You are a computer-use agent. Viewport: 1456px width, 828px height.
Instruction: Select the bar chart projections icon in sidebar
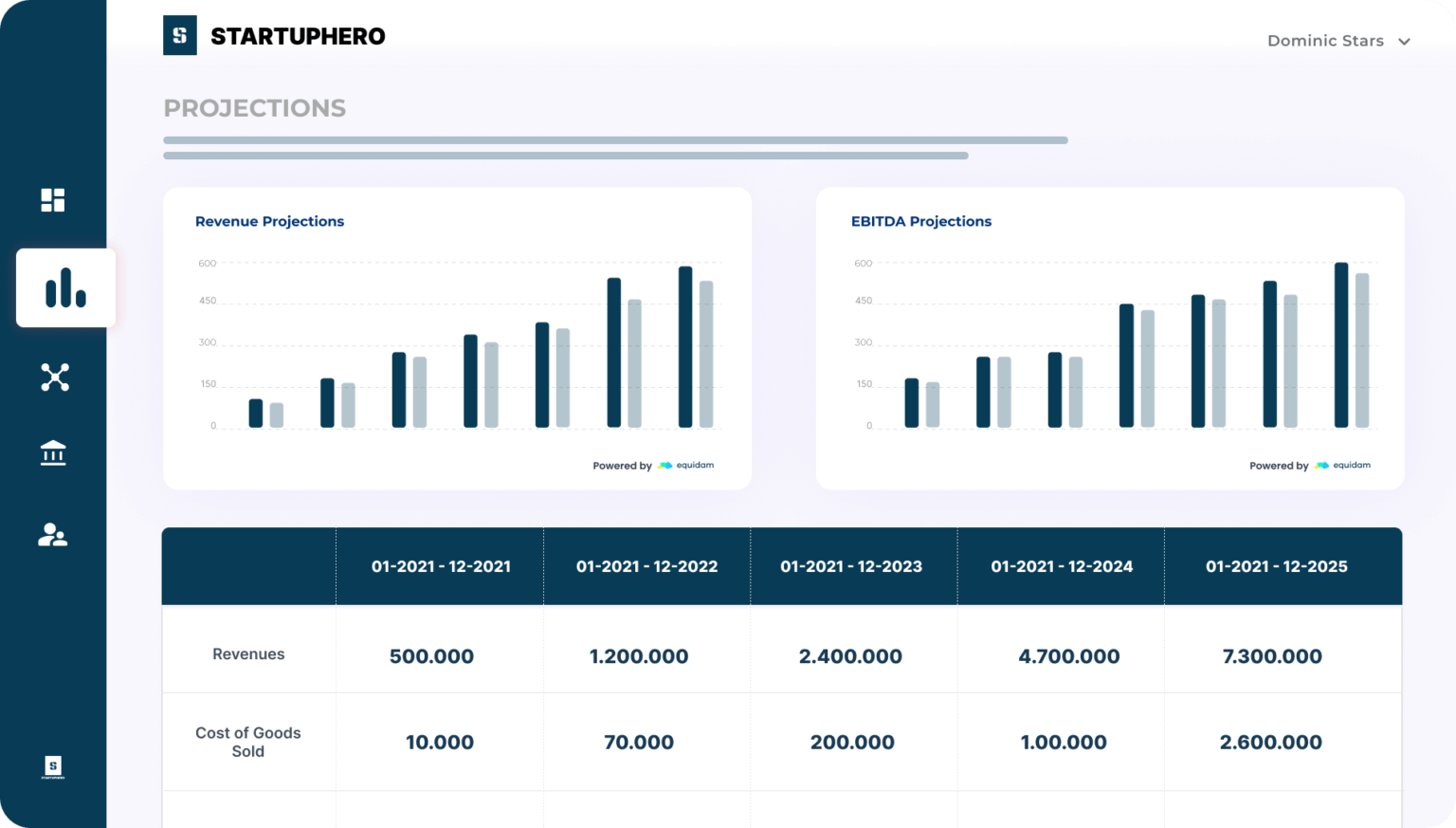click(64, 287)
